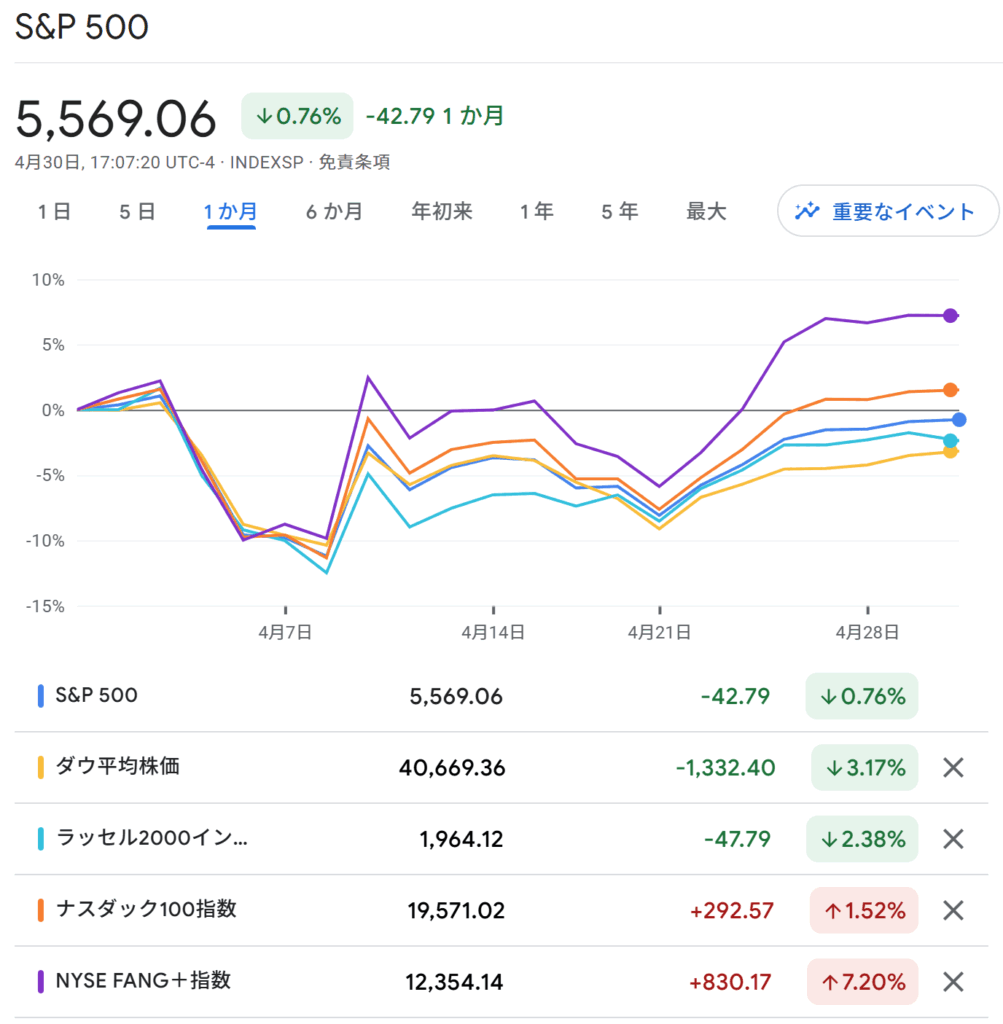Switch to the 1年 time range
This screenshot has width=1003, height=1024.
537,212
